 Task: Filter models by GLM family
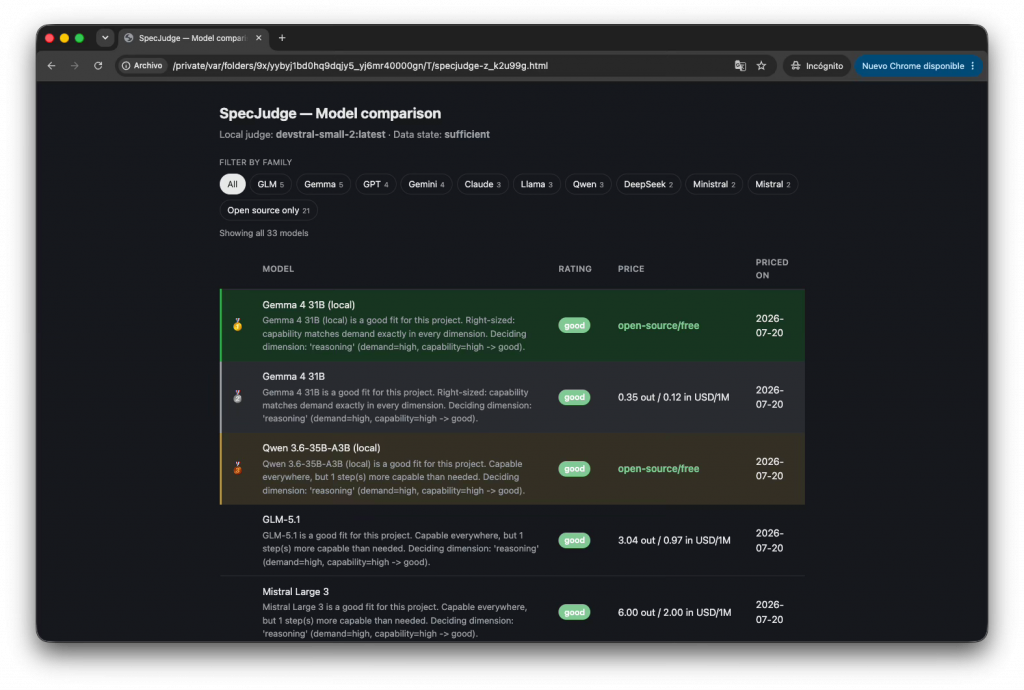coord(270,184)
